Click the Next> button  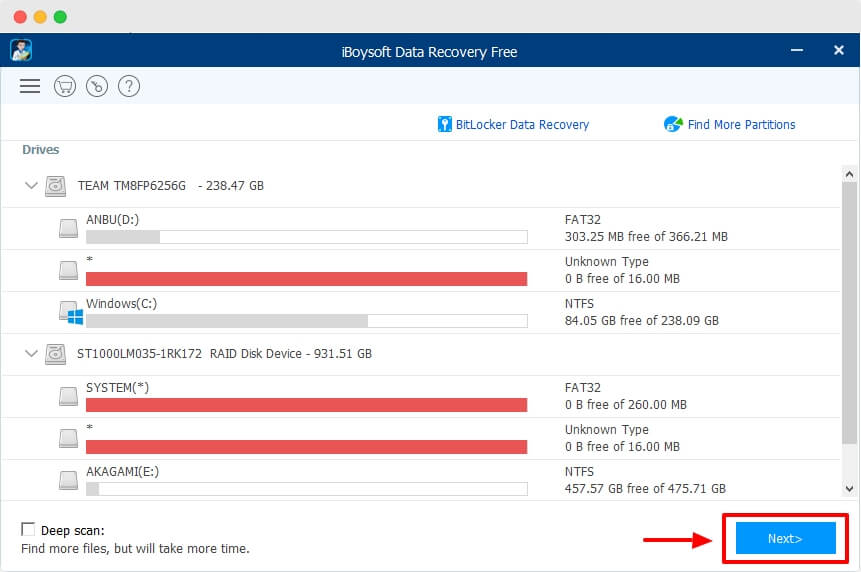(x=785, y=538)
